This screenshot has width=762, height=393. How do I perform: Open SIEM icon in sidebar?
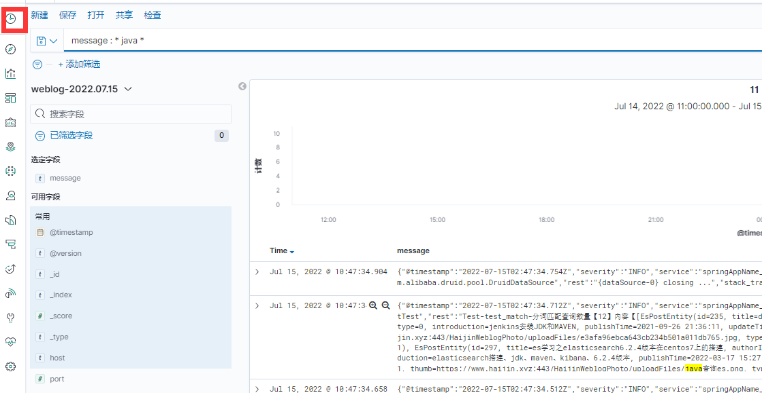click(x=11, y=293)
